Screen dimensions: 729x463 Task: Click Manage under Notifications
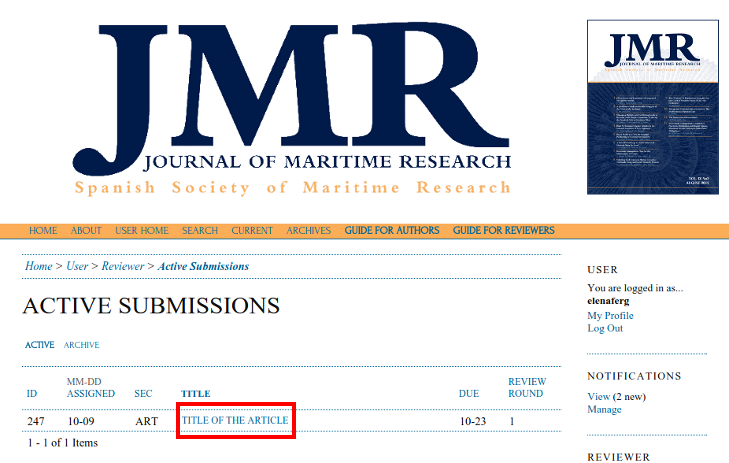point(604,410)
